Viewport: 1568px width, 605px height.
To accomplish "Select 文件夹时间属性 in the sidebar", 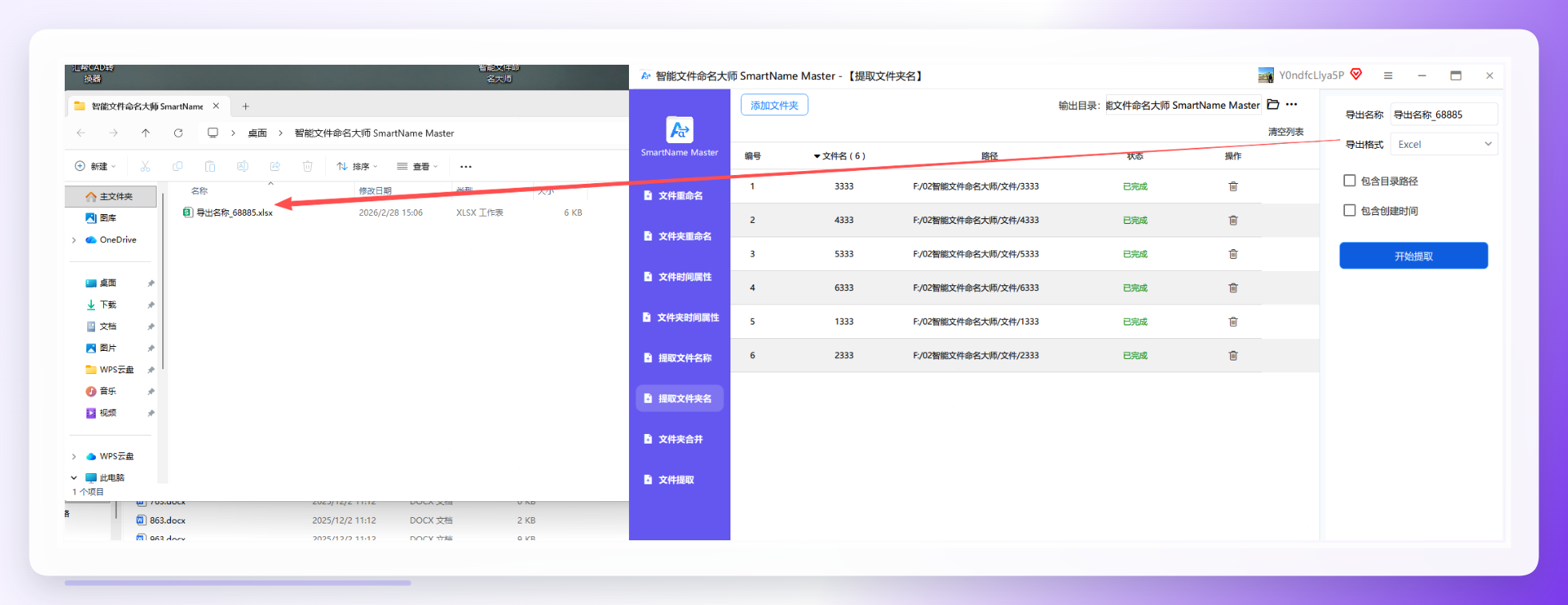I will tap(679, 318).
